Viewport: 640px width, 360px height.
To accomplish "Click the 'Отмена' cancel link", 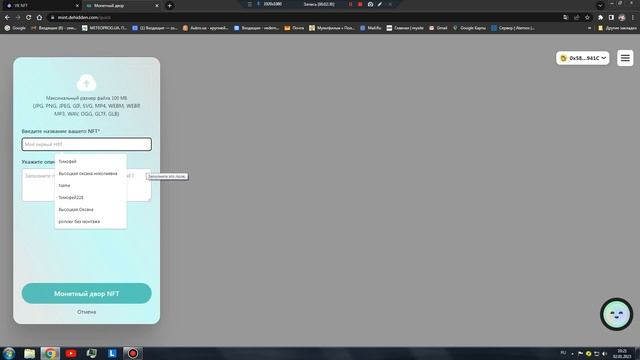I will [87, 312].
